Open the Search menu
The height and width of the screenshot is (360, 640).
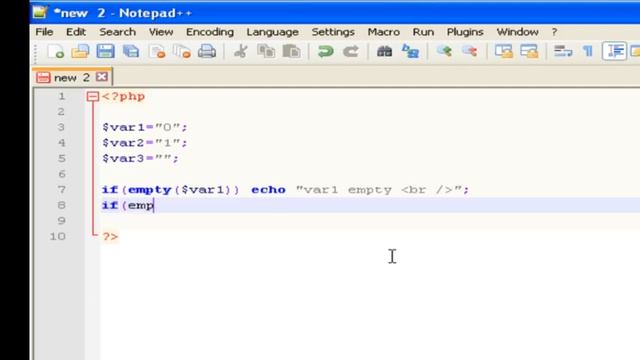click(118, 32)
